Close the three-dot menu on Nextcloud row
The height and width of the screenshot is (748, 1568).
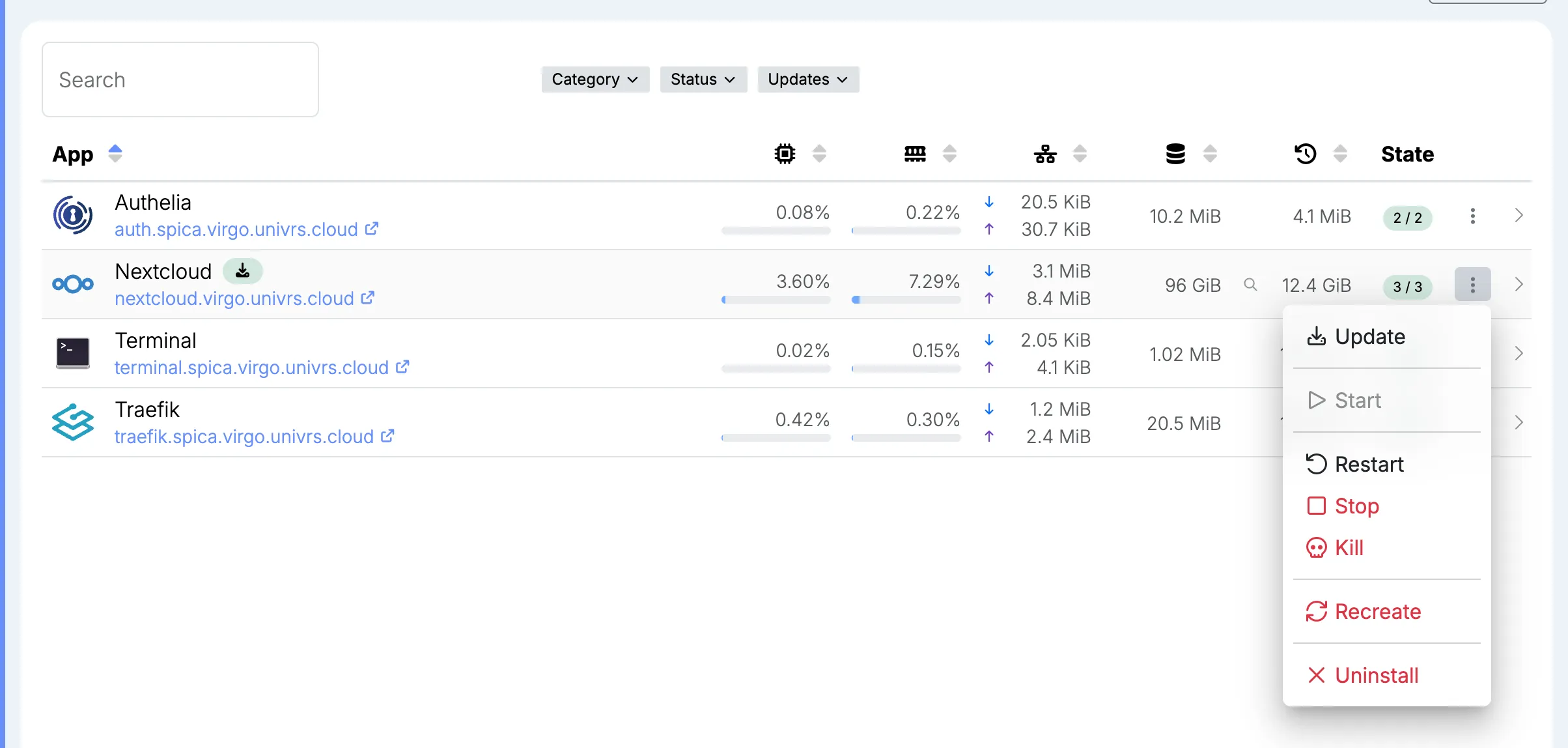(x=1473, y=285)
